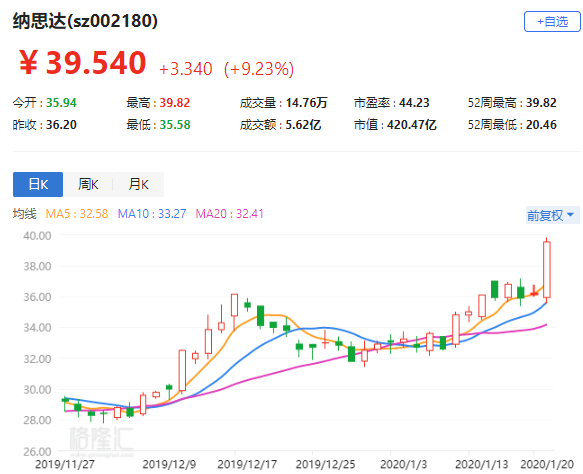Select the MA20 : 32.41 indicator label
583x474 pixels.
point(229,214)
